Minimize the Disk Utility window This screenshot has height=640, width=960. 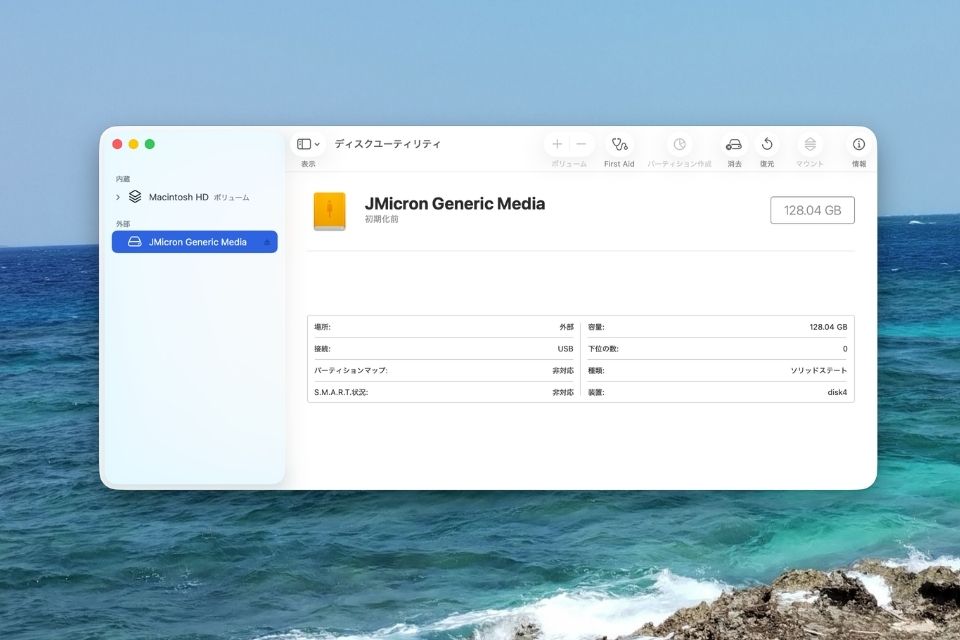[x=133, y=144]
